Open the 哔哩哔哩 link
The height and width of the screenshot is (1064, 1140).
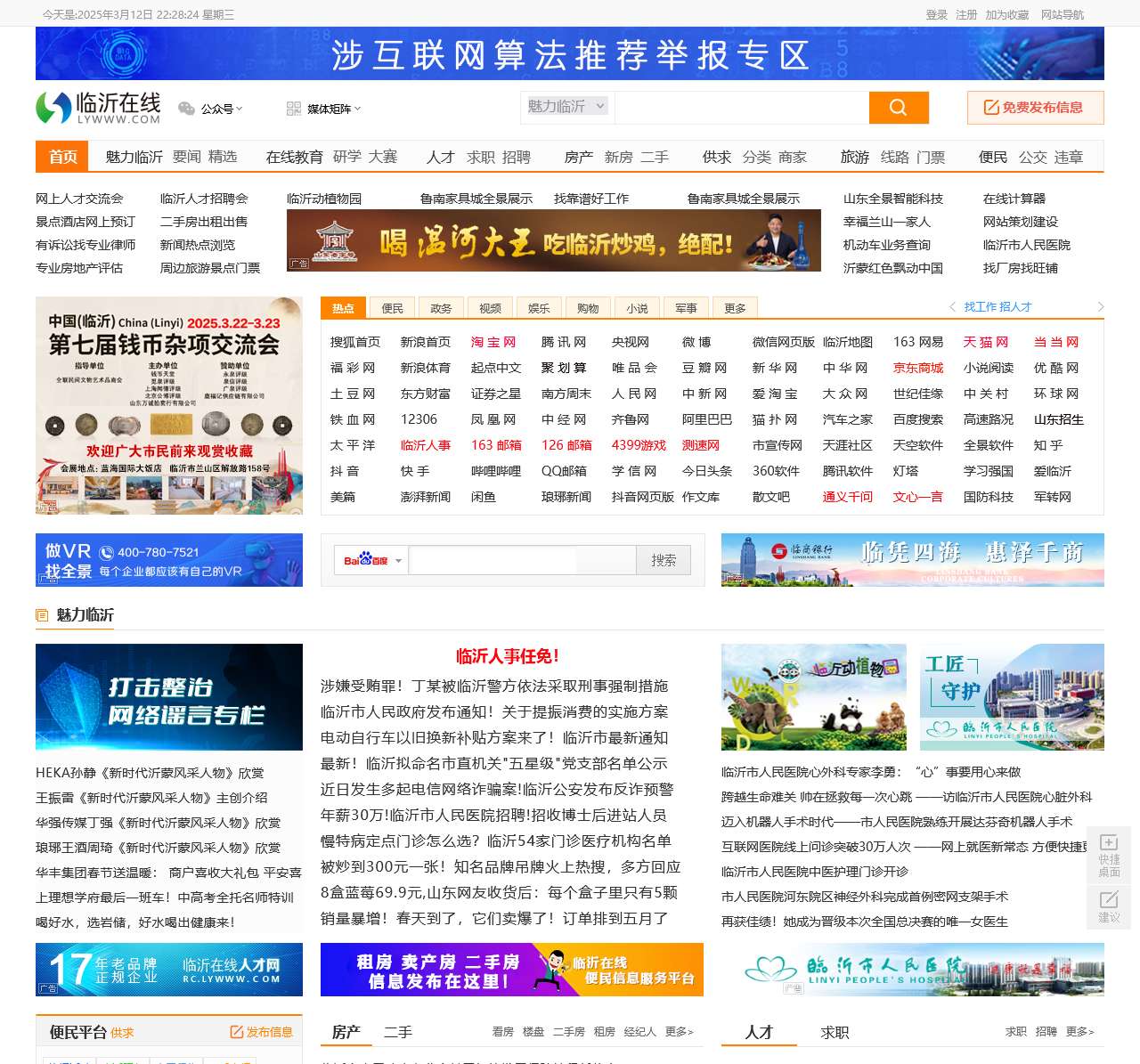[496, 471]
